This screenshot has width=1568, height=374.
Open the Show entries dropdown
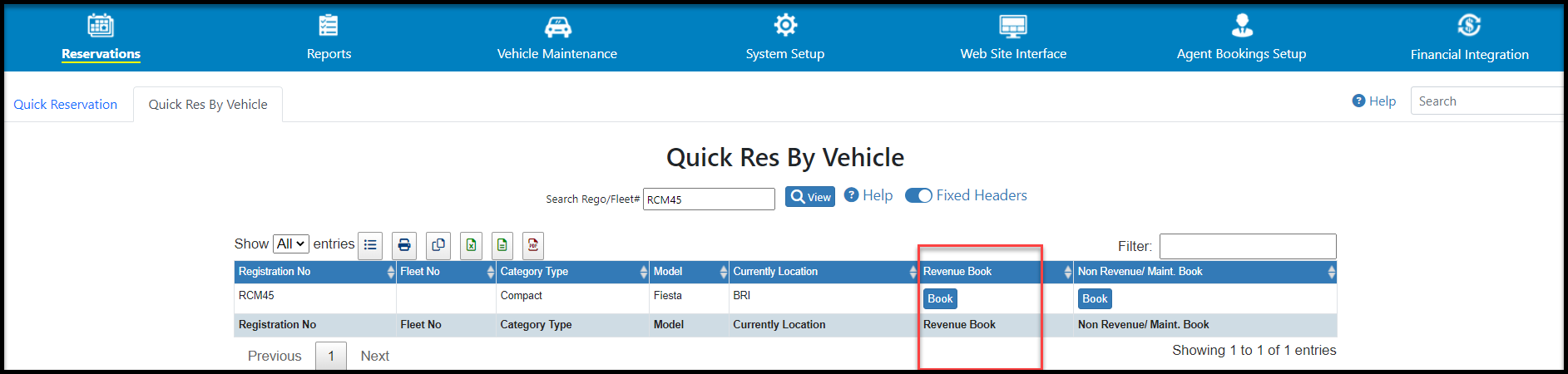point(291,244)
